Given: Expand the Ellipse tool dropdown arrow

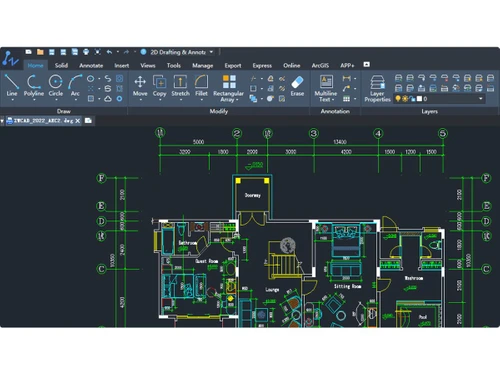Looking at the screenshot, I should [x=99, y=79].
